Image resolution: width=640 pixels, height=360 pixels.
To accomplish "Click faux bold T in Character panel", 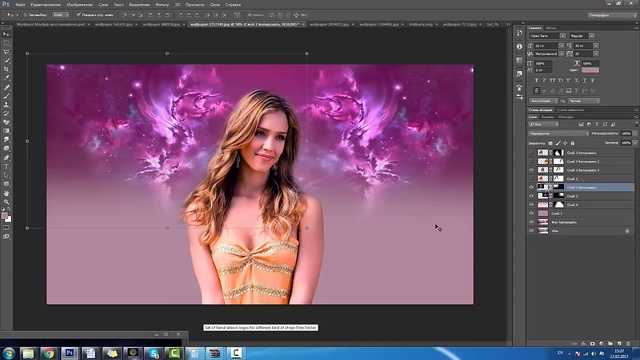I will [x=536, y=80].
